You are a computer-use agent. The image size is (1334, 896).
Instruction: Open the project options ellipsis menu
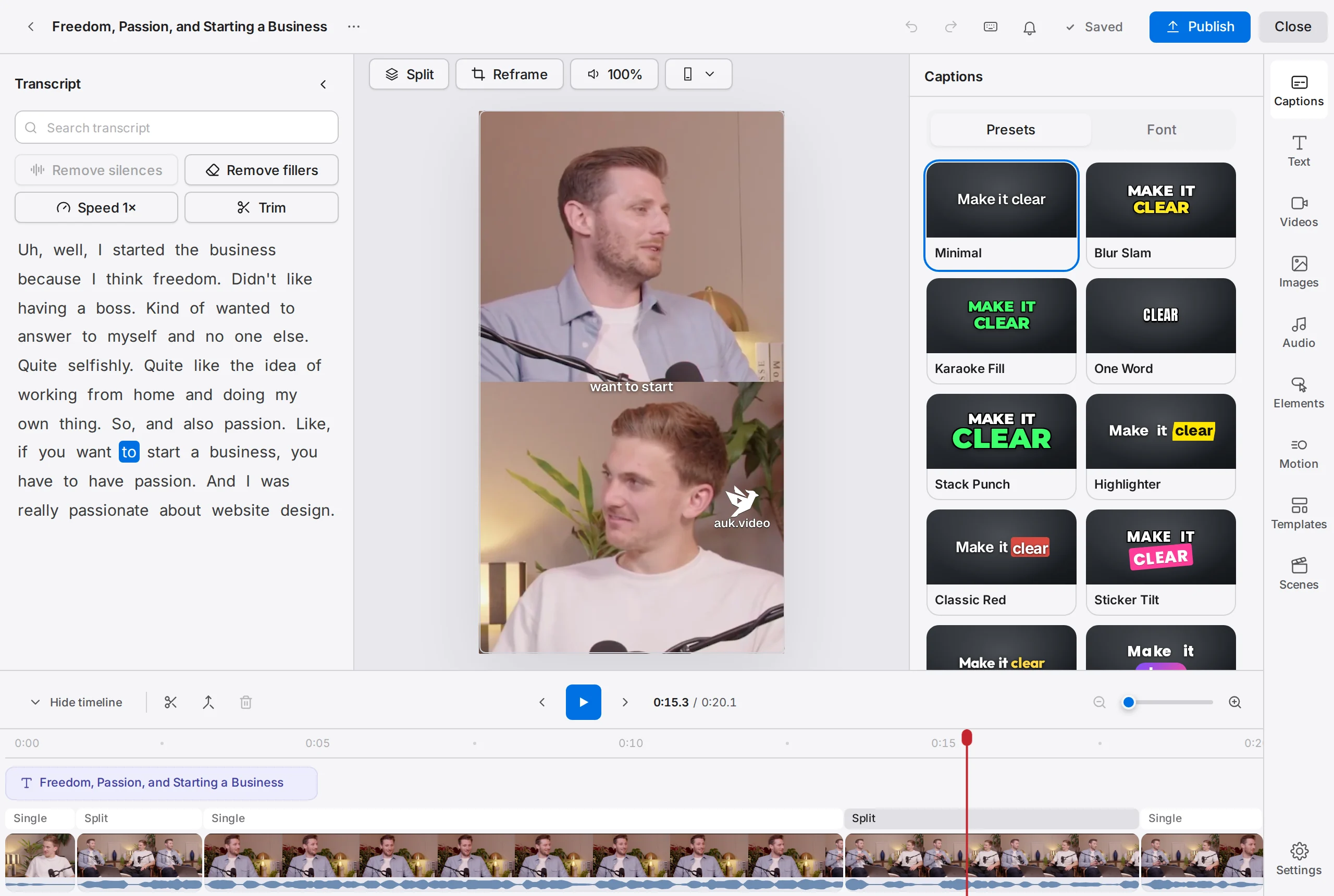pos(354,26)
